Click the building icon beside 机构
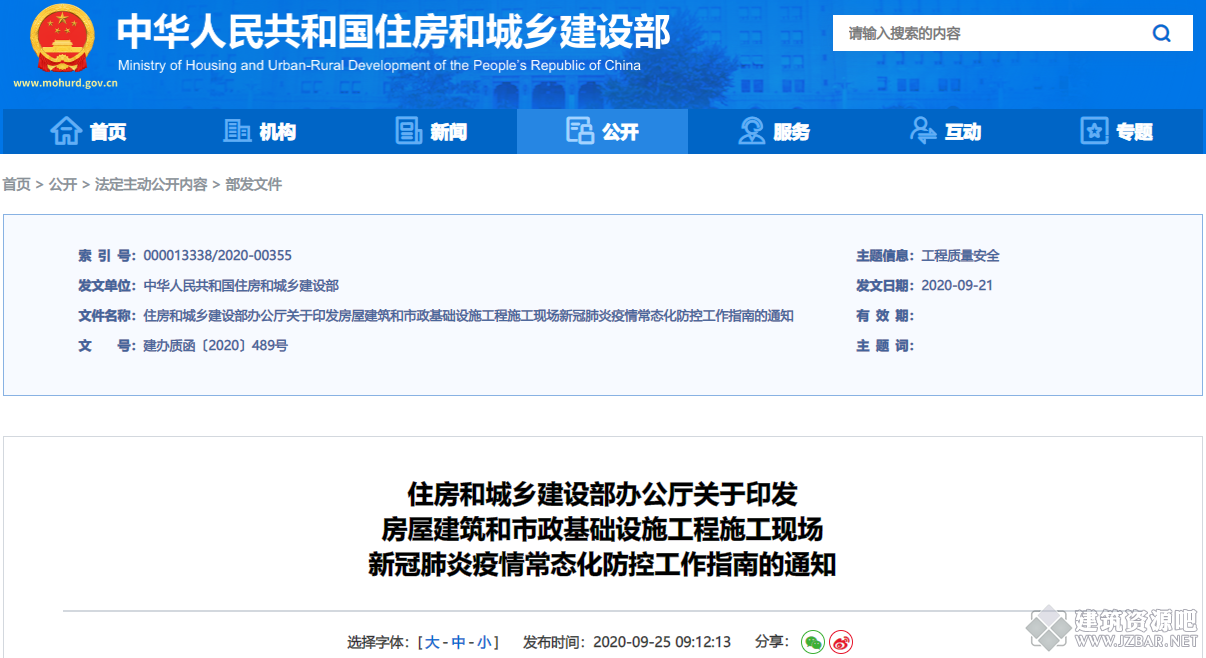This screenshot has height=658, width=1206. pyautogui.click(x=237, y=131)
